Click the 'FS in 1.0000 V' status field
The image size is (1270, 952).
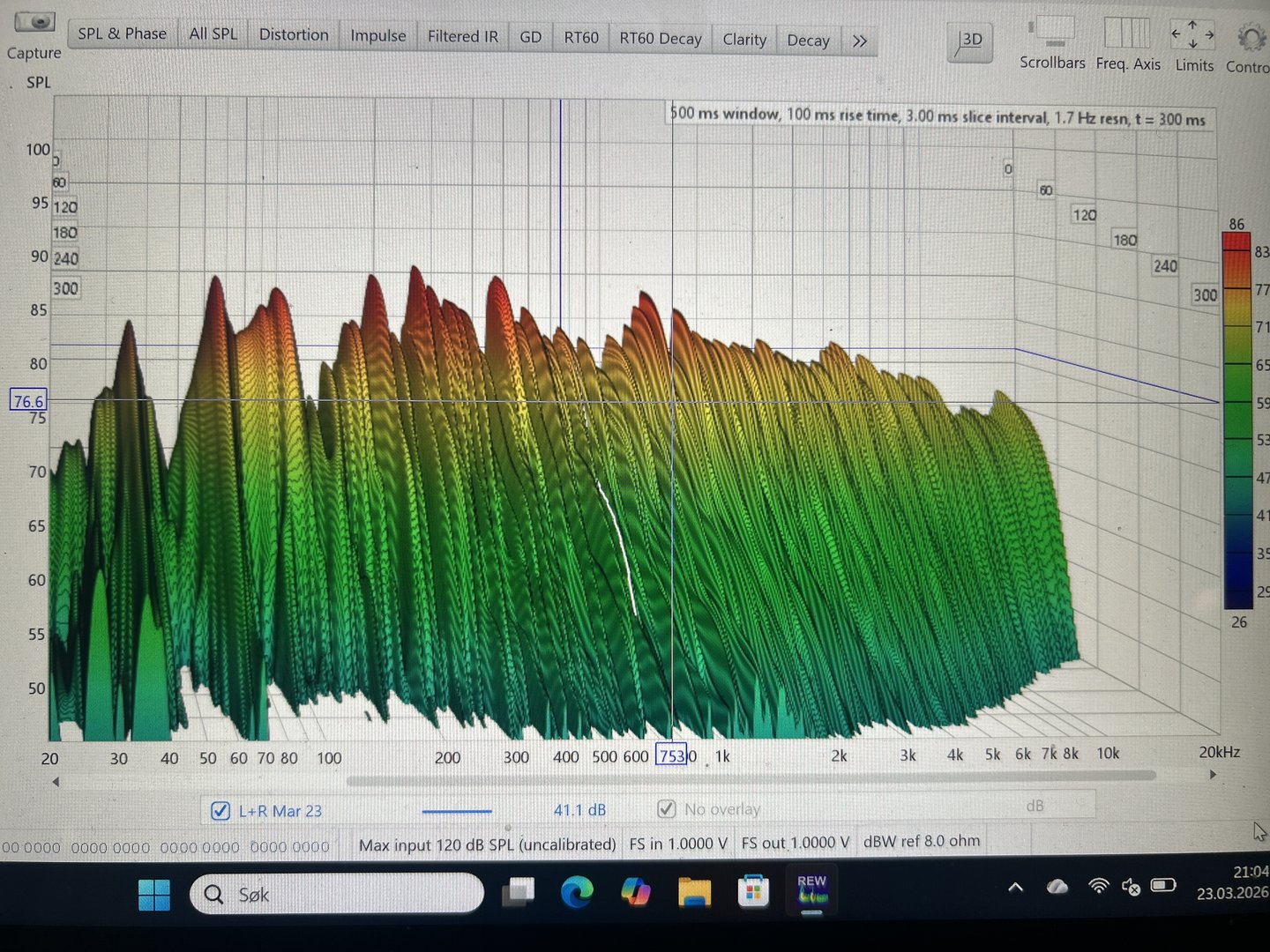[678, 844]
